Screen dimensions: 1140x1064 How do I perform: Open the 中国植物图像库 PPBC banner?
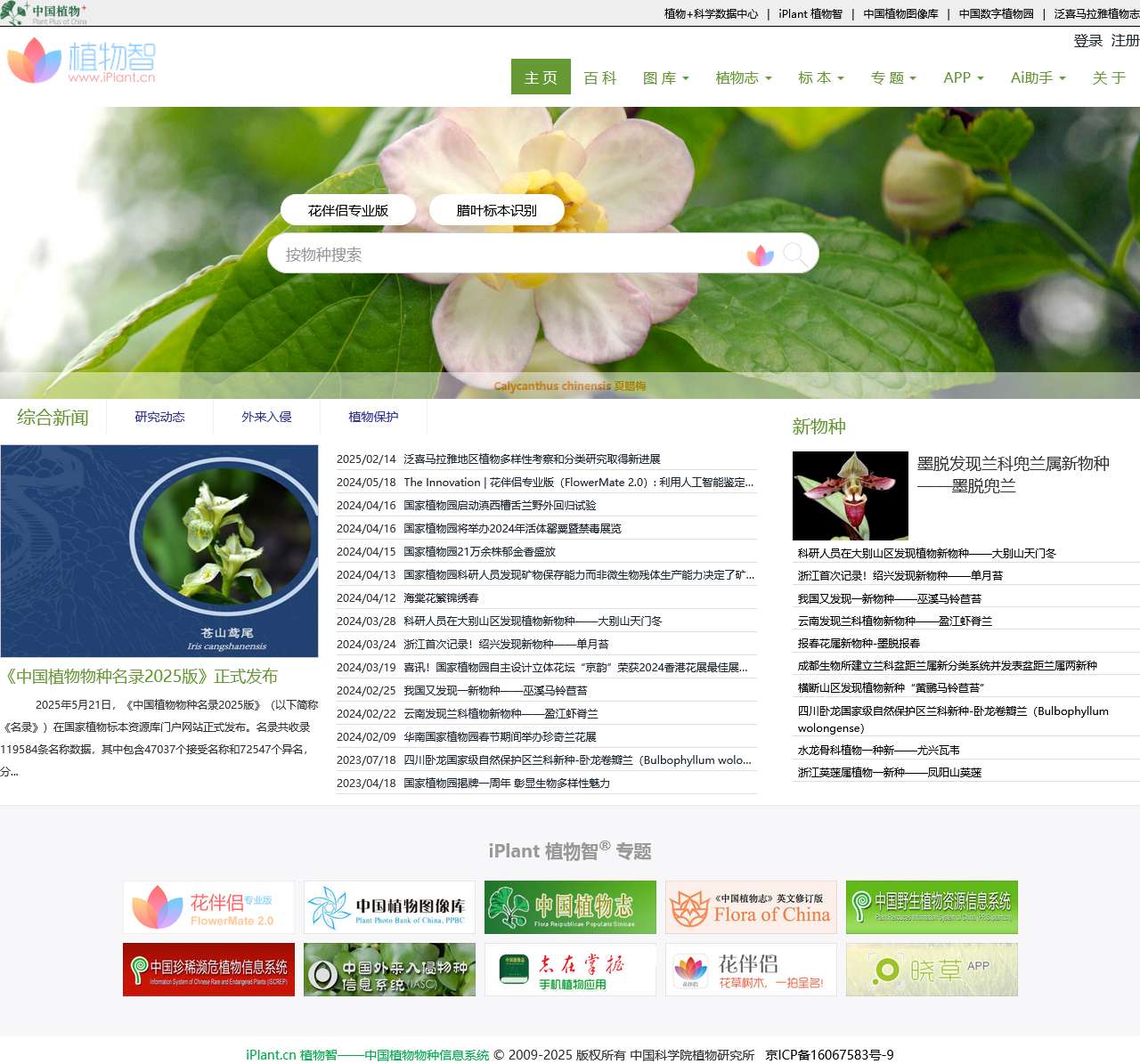(x=389, y=907)
